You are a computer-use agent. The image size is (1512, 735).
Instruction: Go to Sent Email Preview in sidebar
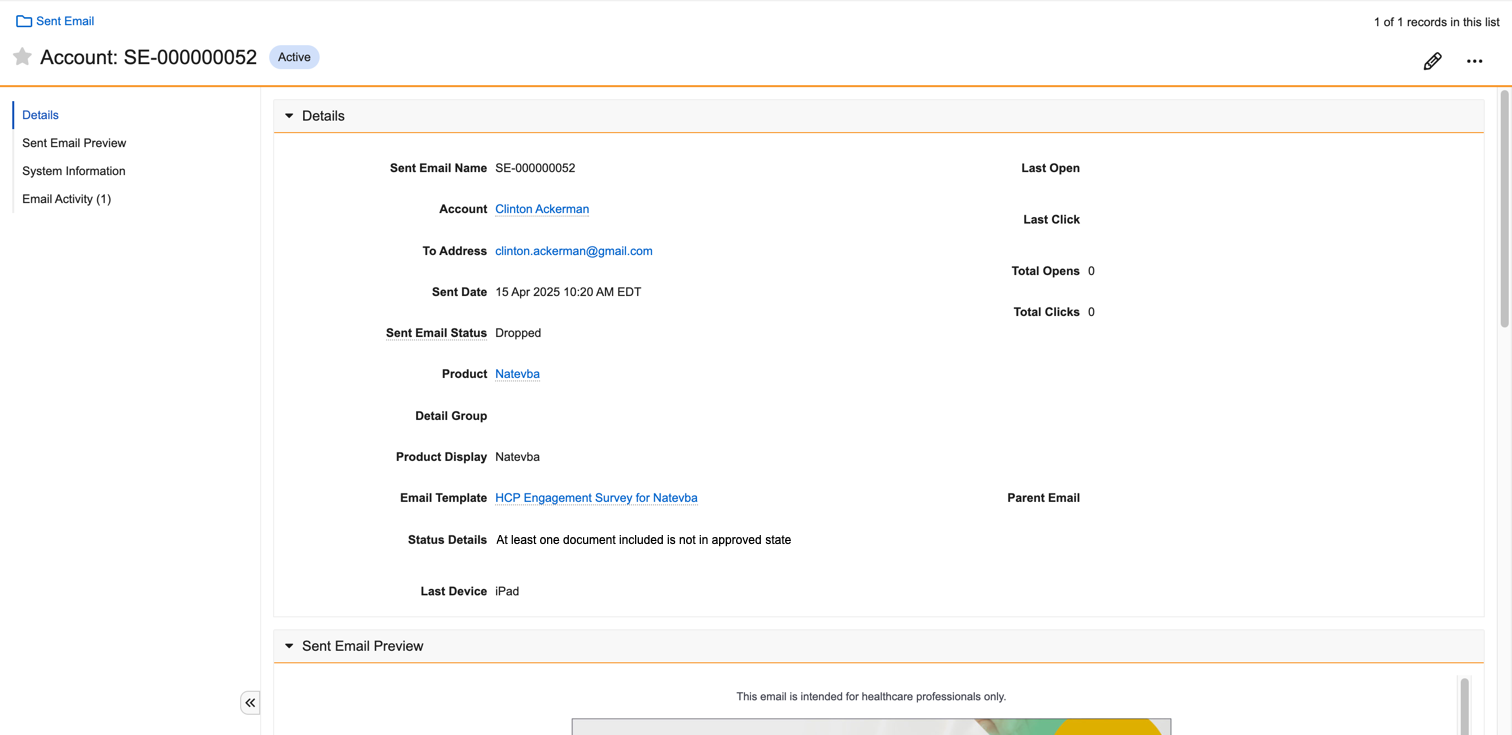tap(74, 143)
